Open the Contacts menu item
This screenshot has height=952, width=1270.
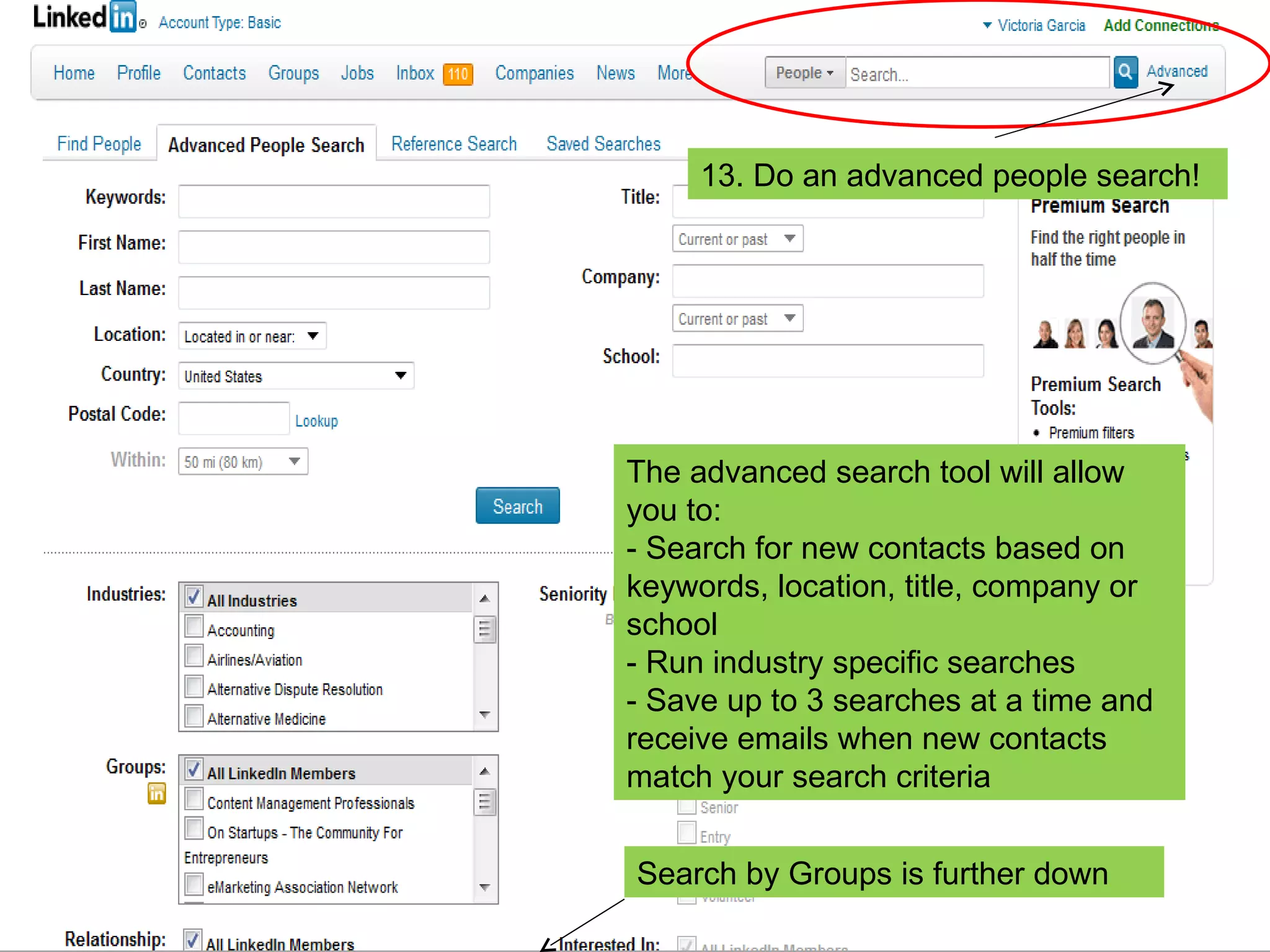click(x=214, y=73)
